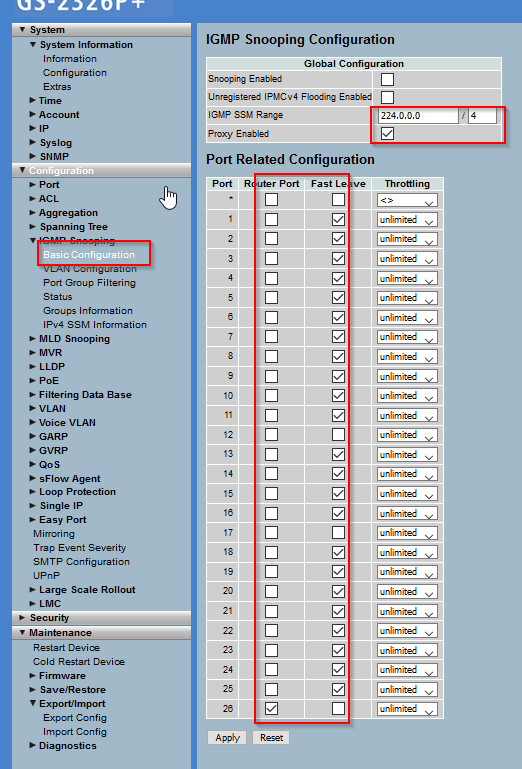Viewport: 522px width, 769px height.
Task: Enable Fast Leave for port 26
Action: click(338, 709)
